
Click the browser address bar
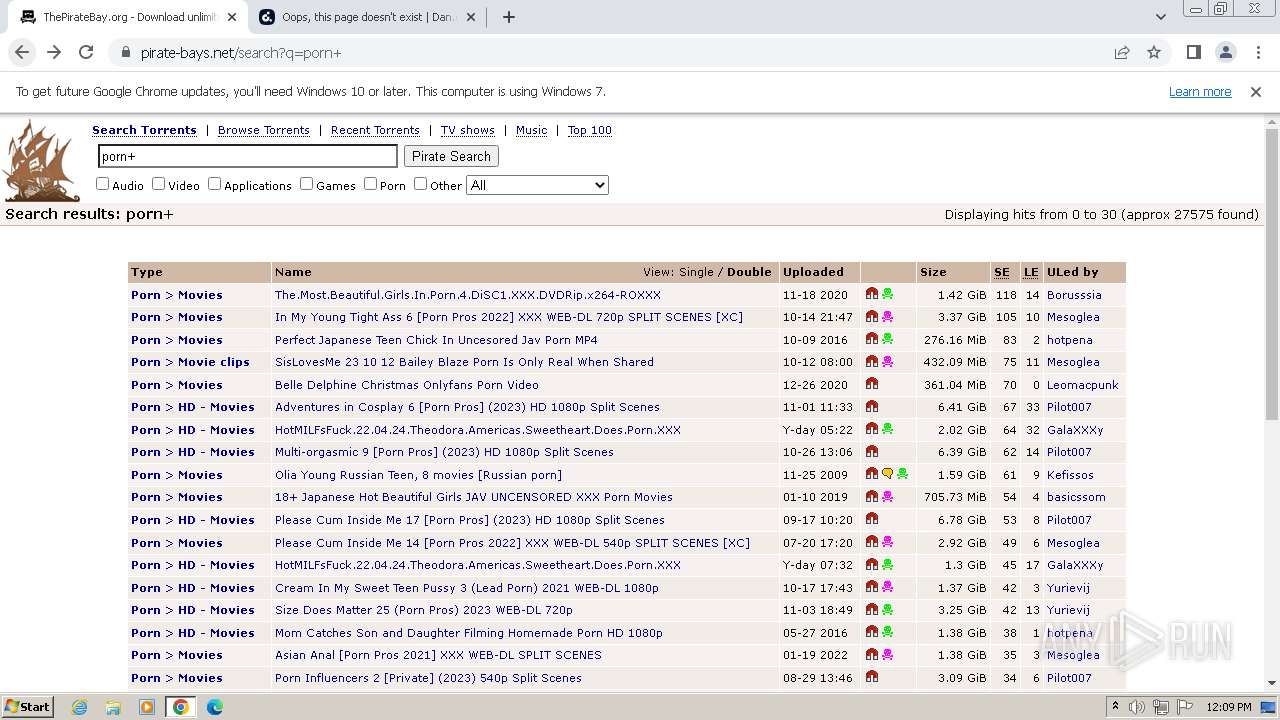tap(620, 52)
